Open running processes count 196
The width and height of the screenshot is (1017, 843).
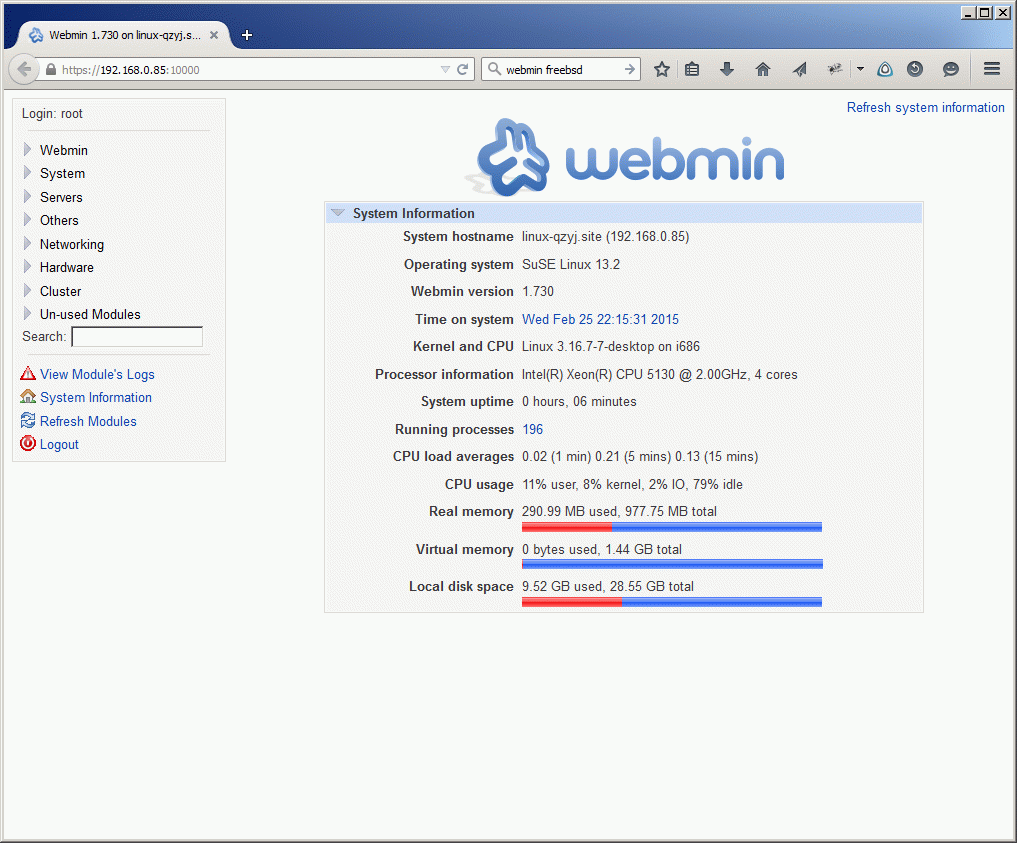[532, 429]
